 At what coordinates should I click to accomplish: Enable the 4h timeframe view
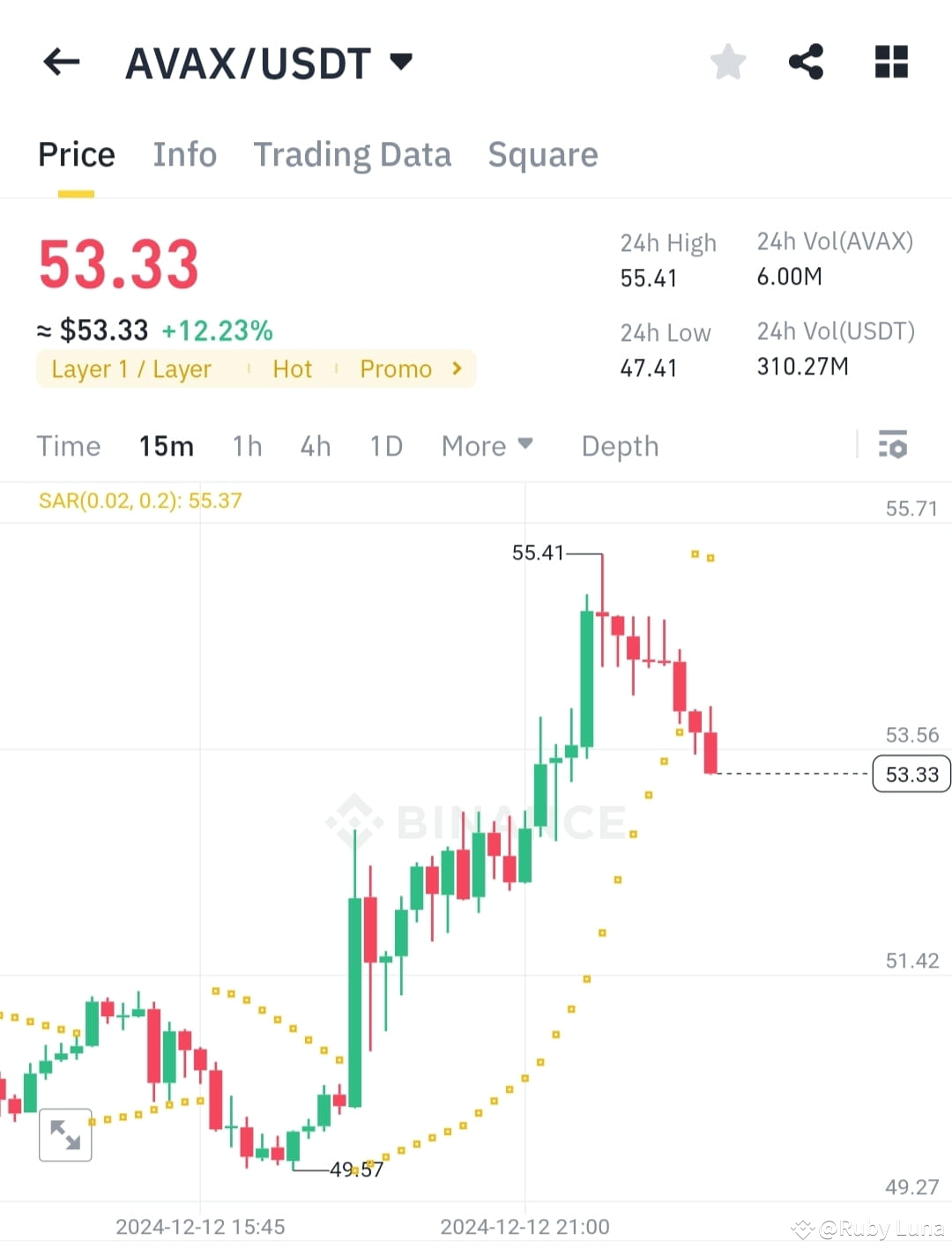pyautogui.click(x=315, y=446)
